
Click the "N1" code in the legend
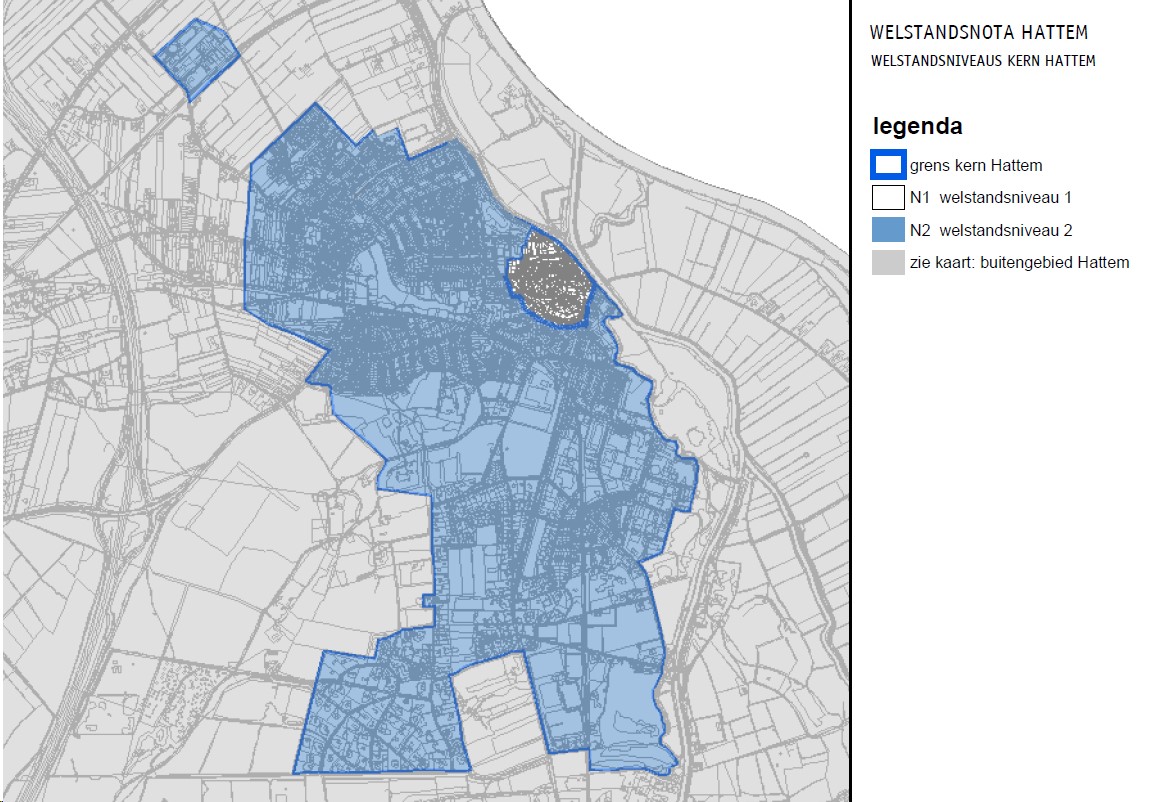coord(920,198)
